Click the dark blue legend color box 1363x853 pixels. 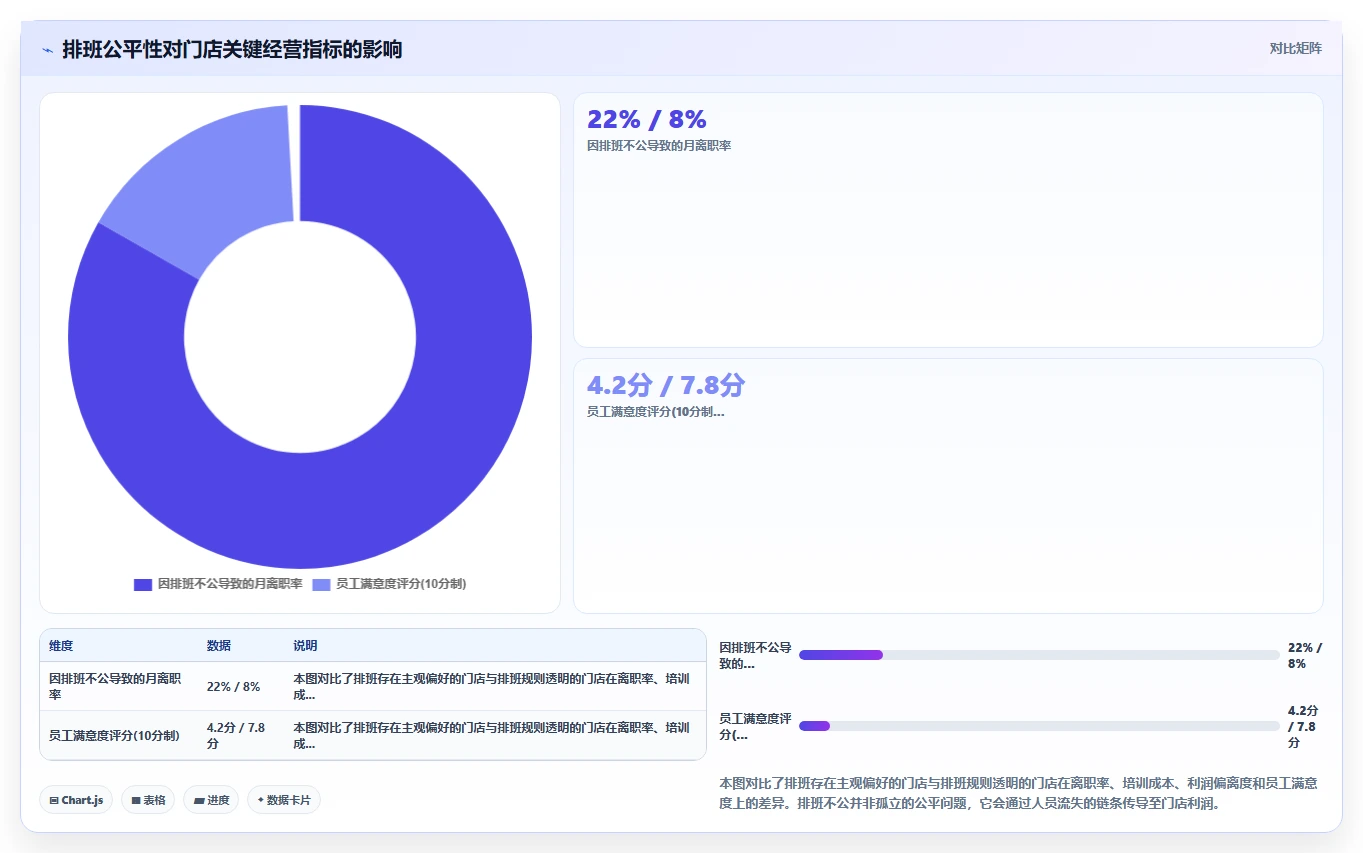point(143,584)
